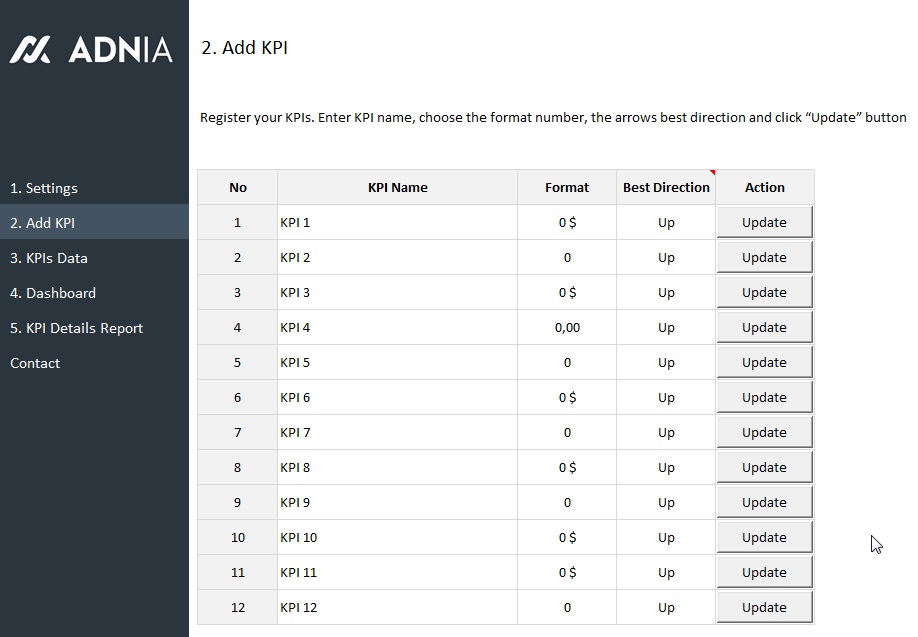Change Best Direction for KPI 3
The height and width of the screenshot is (637, 918).
pos(666,293)
